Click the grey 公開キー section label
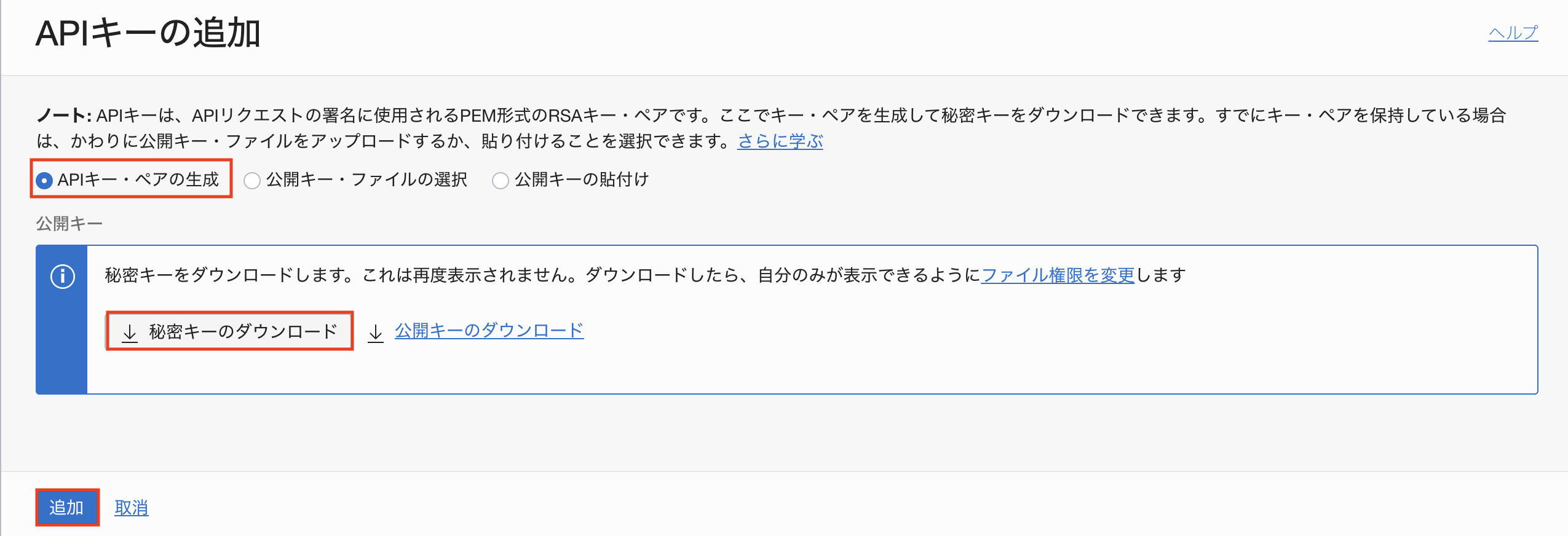Viewport: 1568px width, 536px height. pyautogui.click(x=69, y=223)
